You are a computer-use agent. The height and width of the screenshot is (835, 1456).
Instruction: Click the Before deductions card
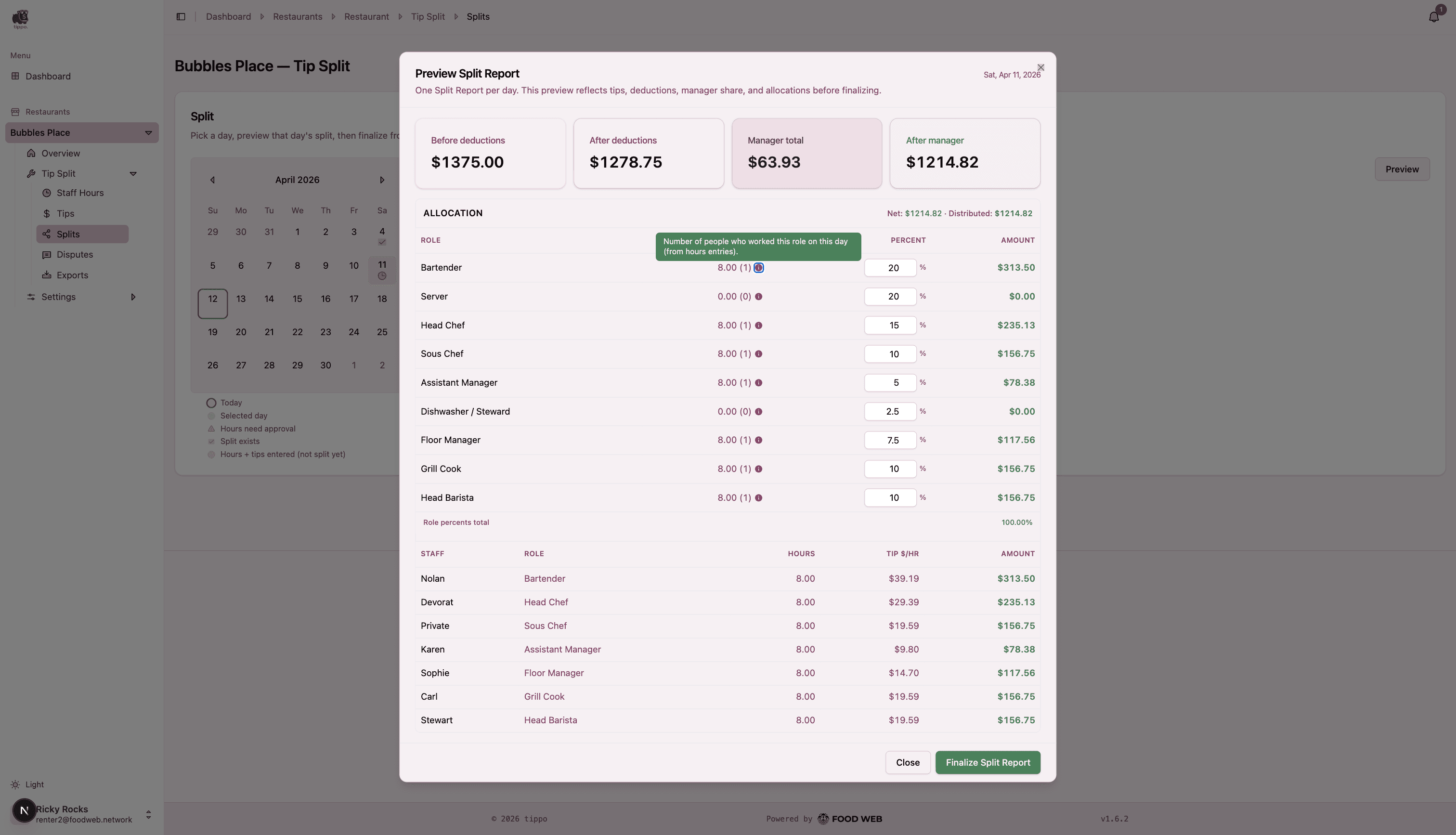click(x=490, y=153)
